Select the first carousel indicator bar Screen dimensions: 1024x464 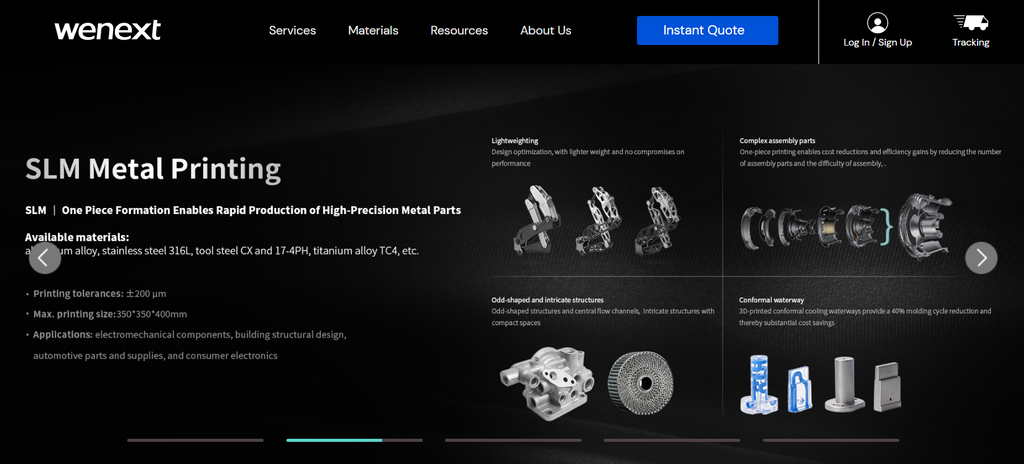point(195,440)
